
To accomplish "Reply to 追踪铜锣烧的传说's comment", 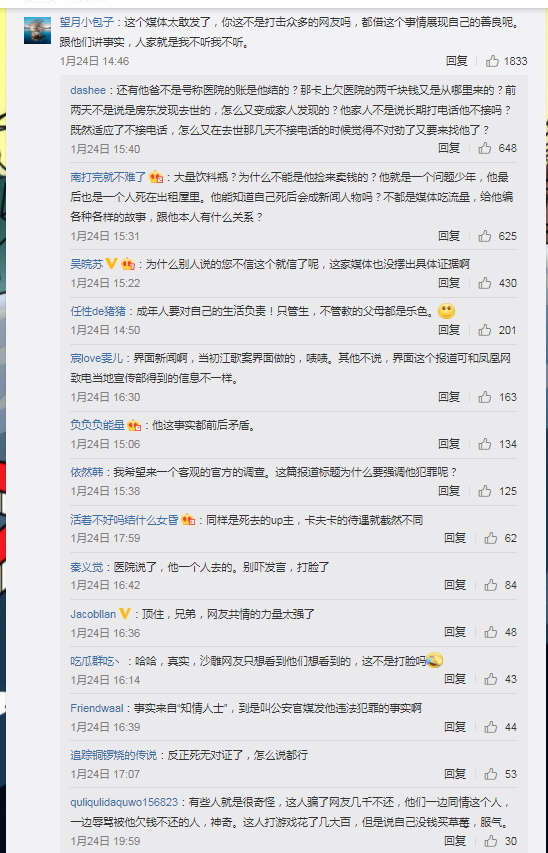I will 455,774.
